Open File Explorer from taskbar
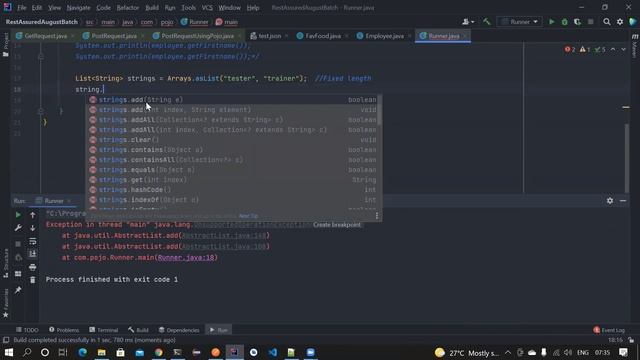This screenshot has height=360, width=640. click(102, 353)
